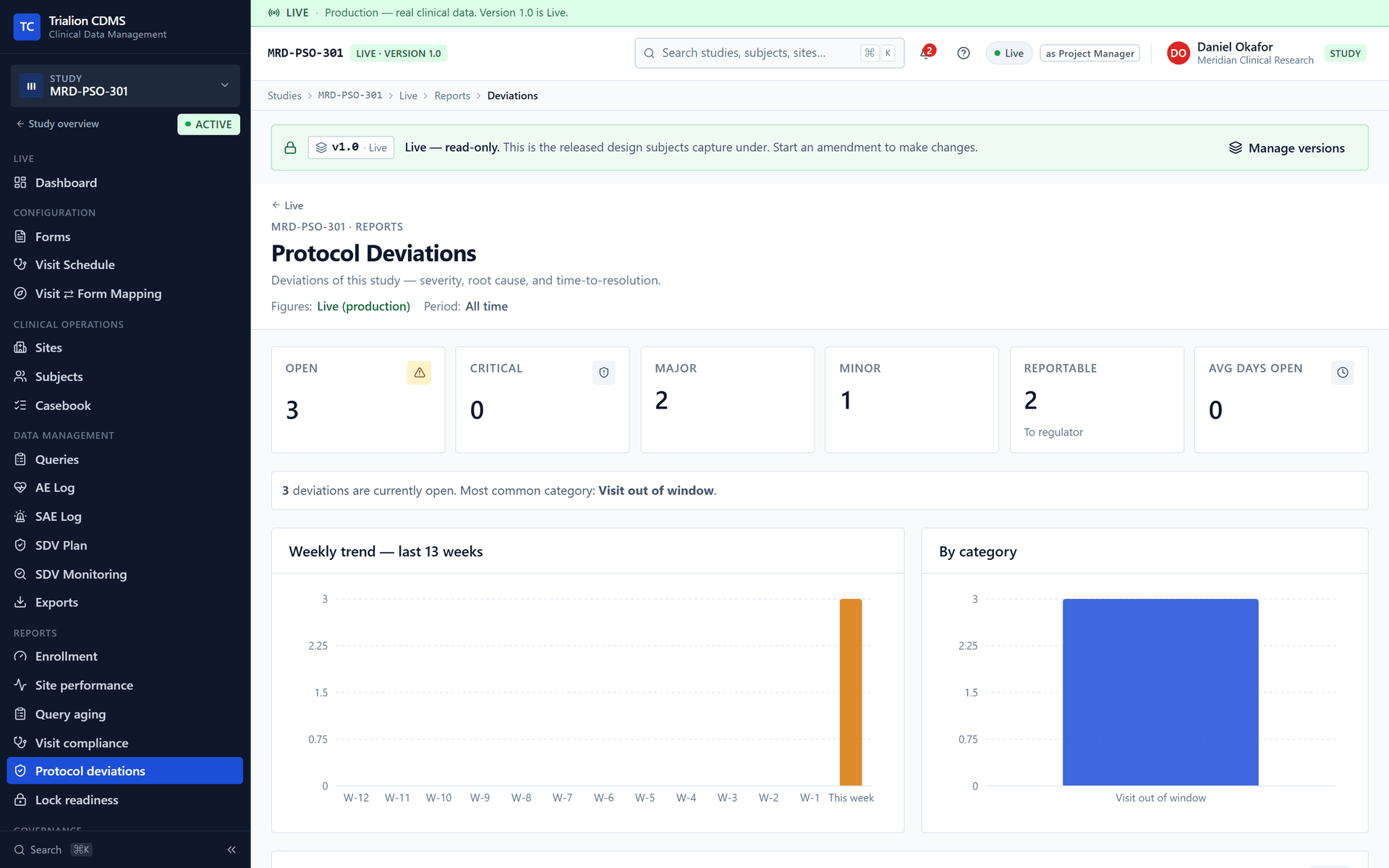
Task: Click the ACTIVE status badge
Action: [208, 124]
